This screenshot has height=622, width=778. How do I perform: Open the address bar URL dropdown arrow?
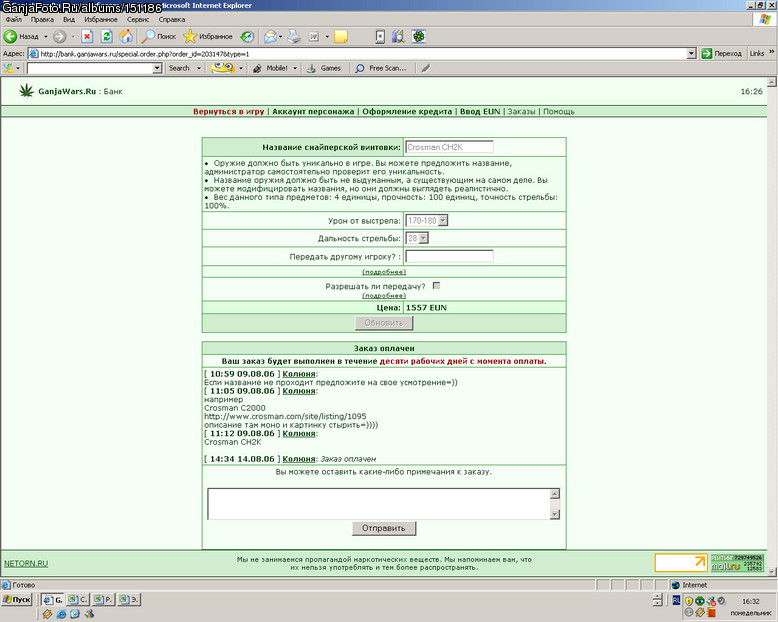pyautogui.click(x=691, y=54)
